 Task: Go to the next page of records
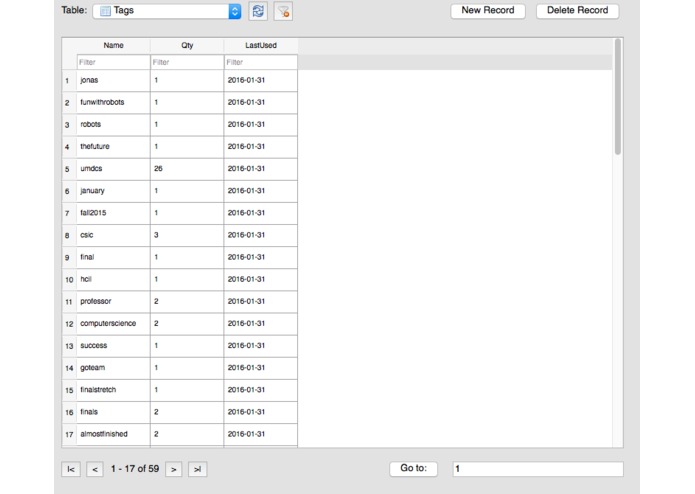174,469
